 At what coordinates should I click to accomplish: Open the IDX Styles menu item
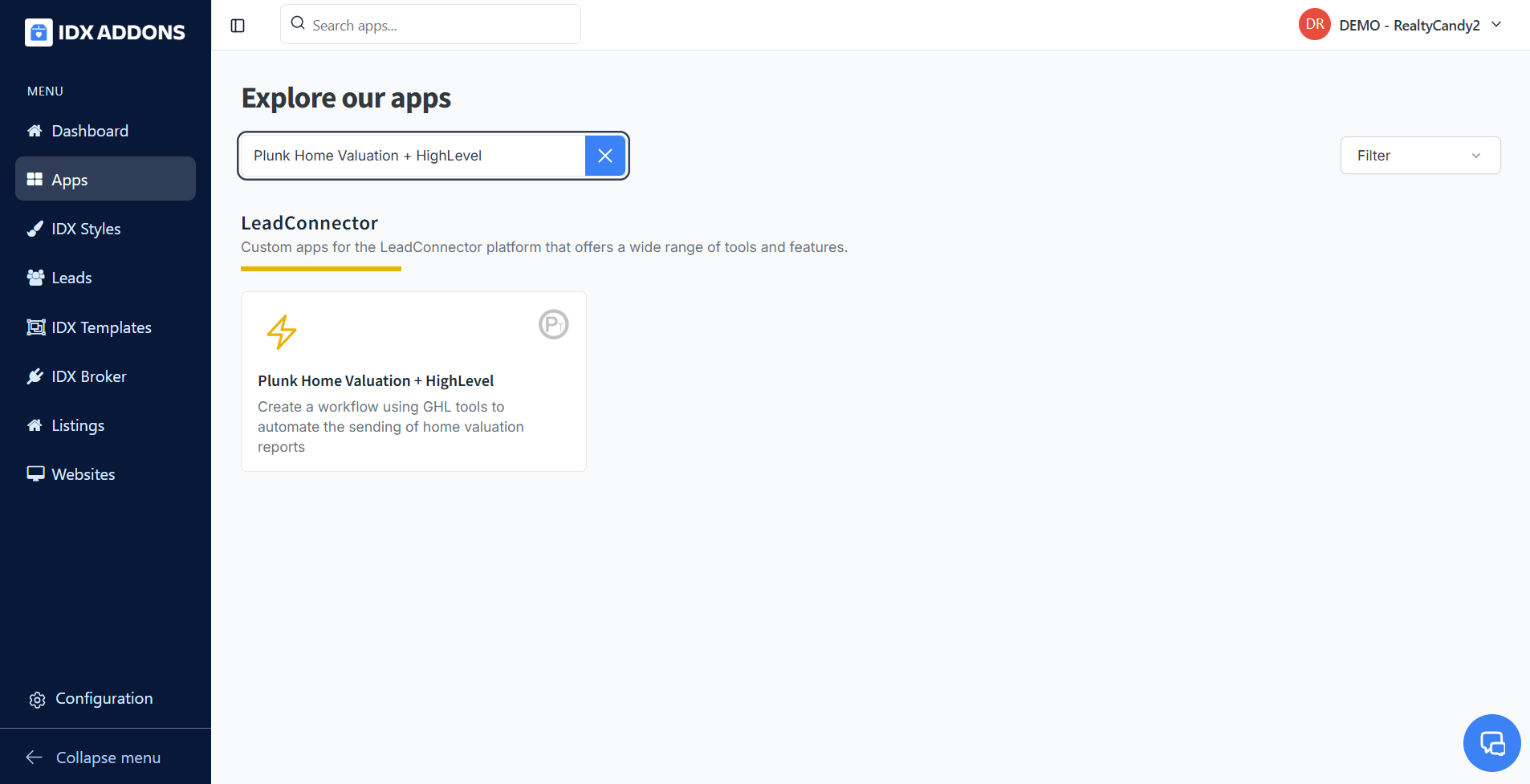[x=86, y=229]
